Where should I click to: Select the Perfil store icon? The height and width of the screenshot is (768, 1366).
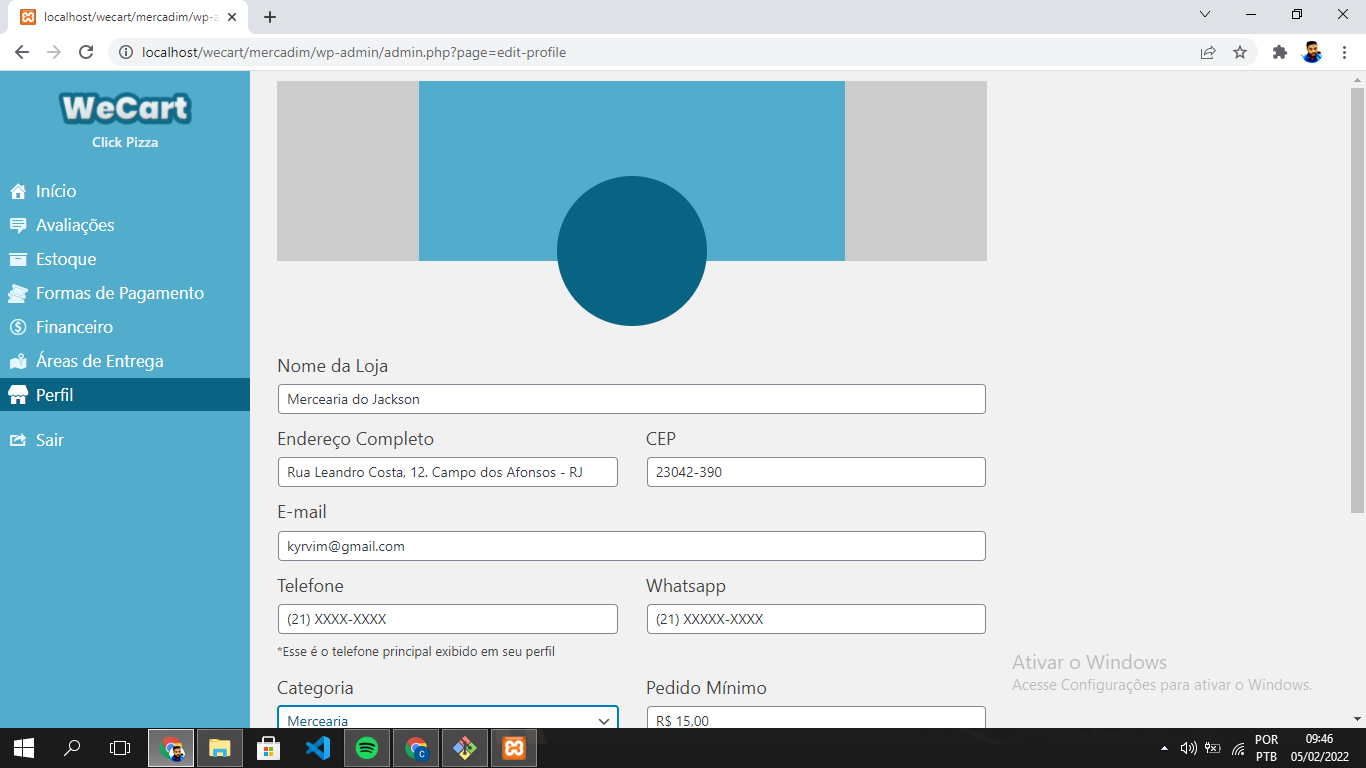pyautogui.click(x=16, y=395)
